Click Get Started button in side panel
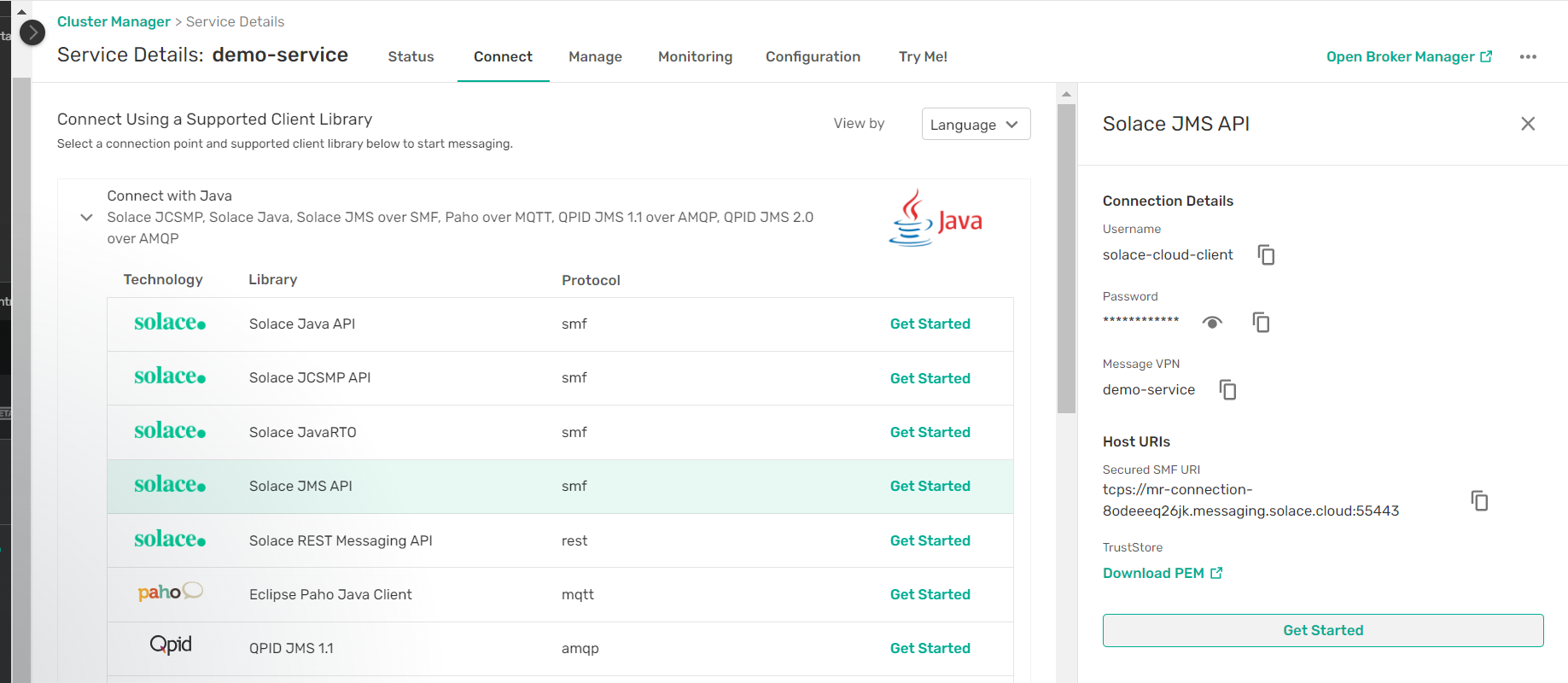Viewport: 1568px width, 683px height. (1322, 630)
